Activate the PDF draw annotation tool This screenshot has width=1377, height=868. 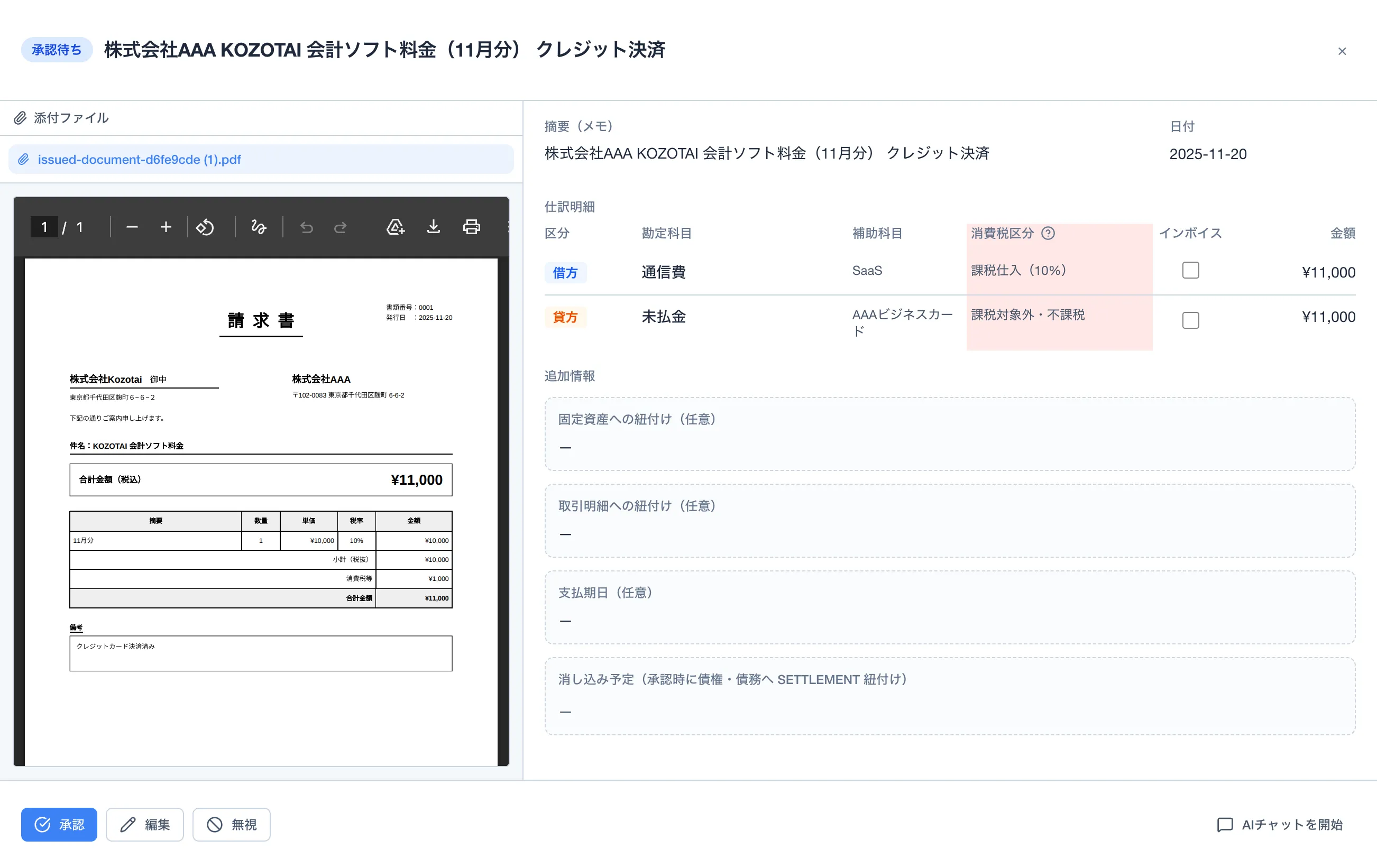click(259, 228)
